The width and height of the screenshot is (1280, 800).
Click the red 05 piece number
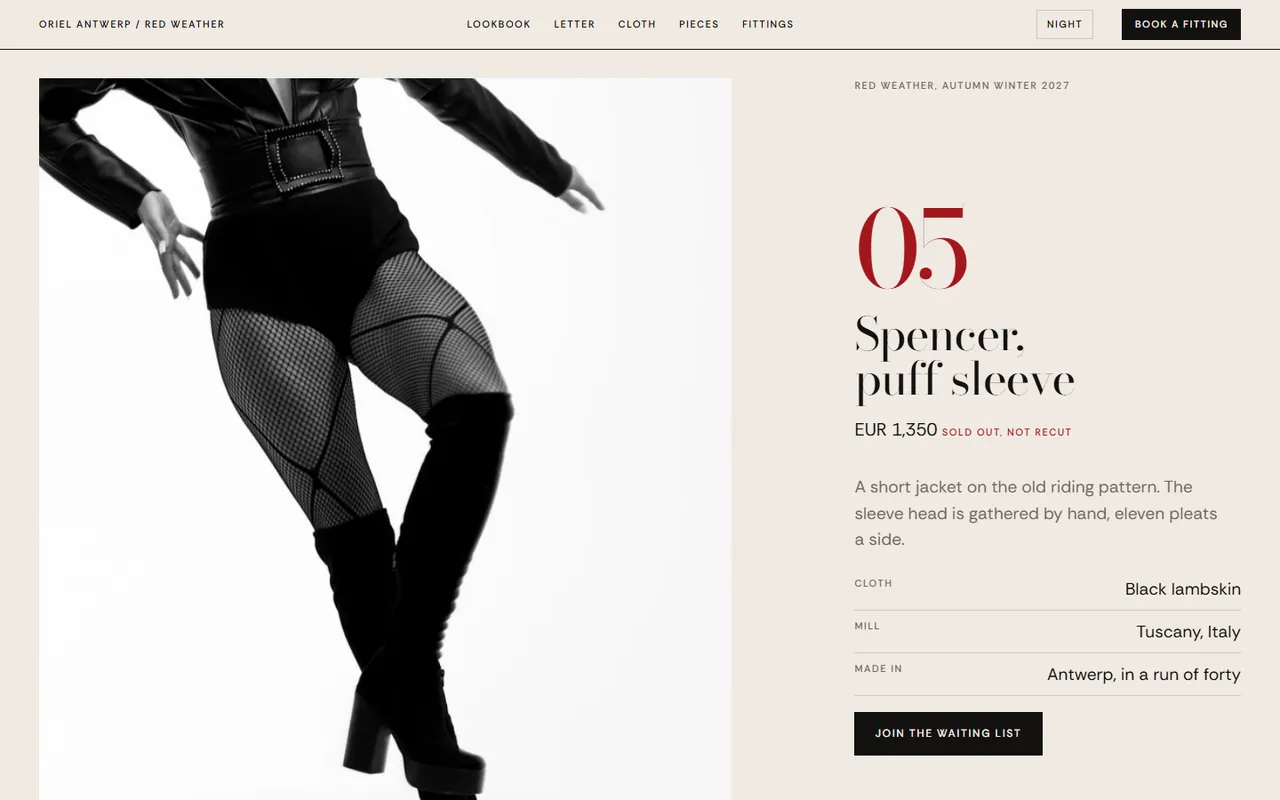pyautogui.click(x=912, y=248)
